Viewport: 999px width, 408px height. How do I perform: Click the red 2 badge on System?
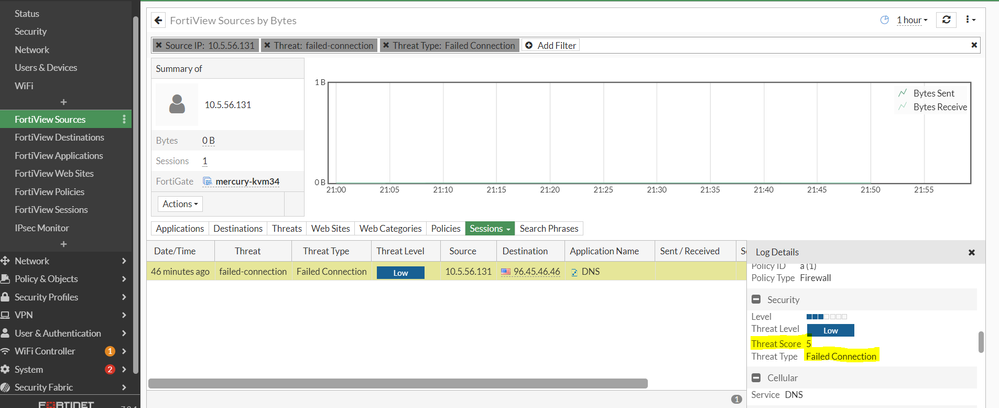[110, 369]
